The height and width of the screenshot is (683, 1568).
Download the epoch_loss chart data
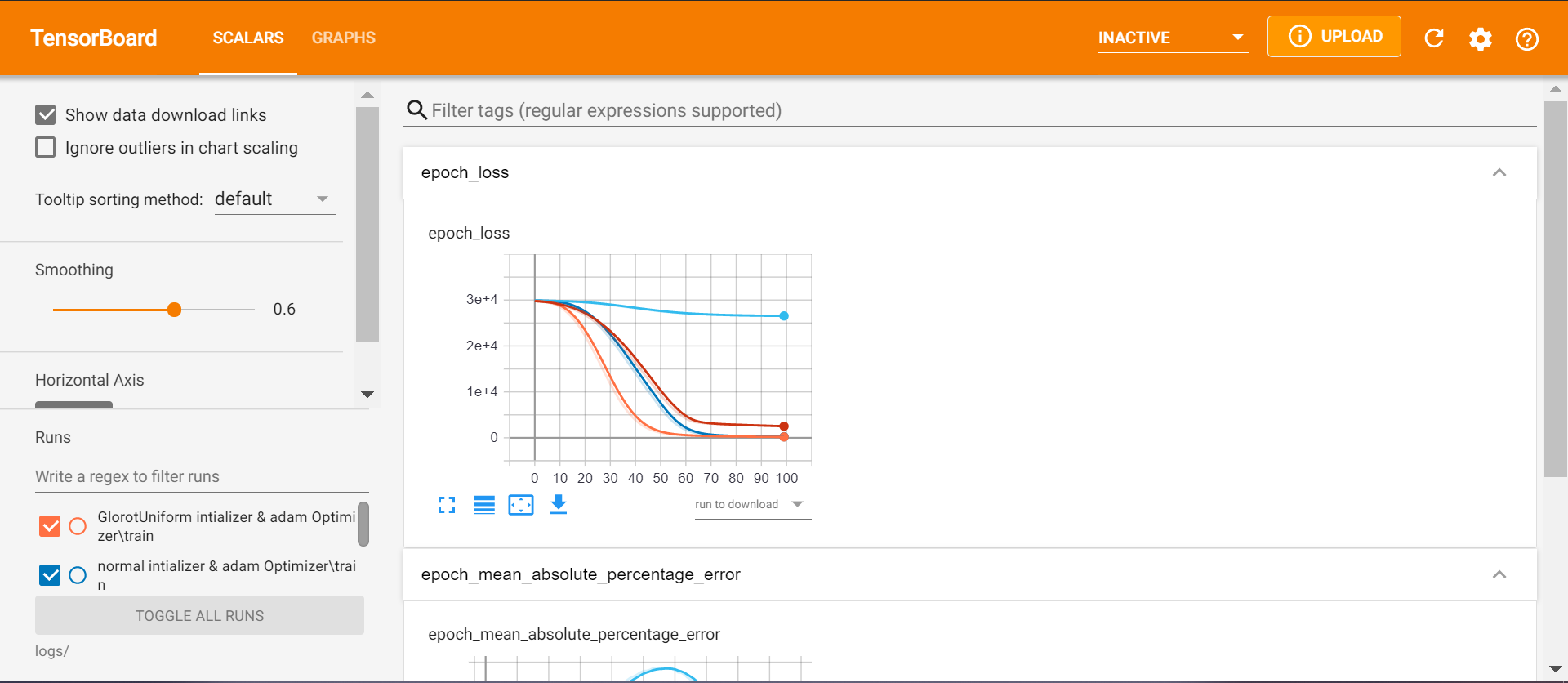[559, 504]
